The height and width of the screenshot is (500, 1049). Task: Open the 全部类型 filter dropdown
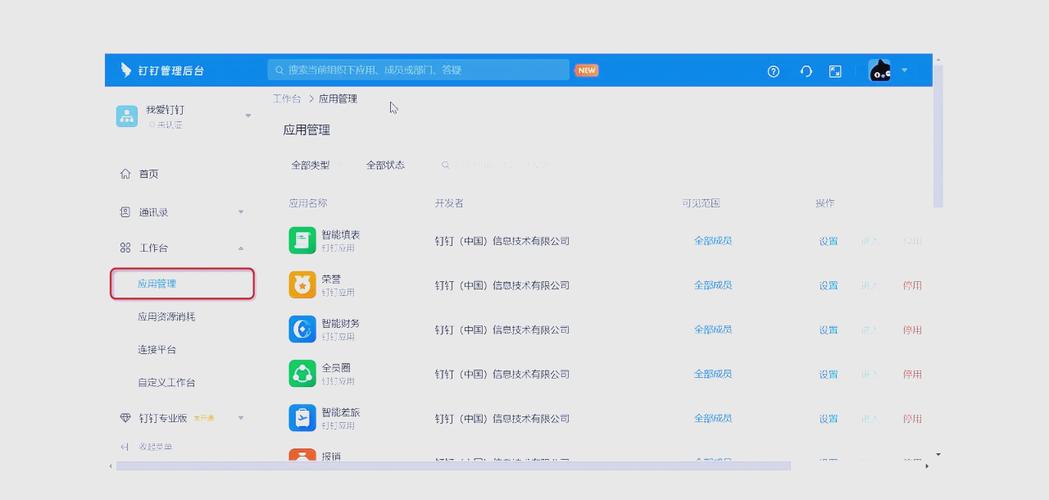click(x=314, y=165)
